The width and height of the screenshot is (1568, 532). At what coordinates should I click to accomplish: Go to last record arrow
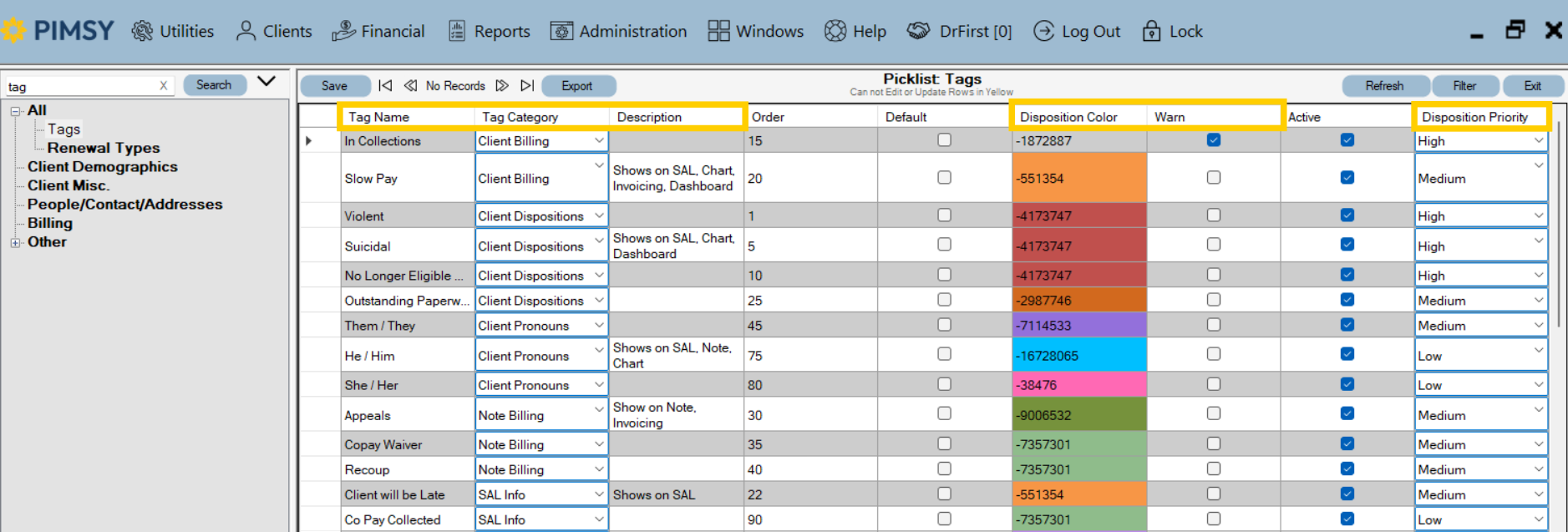[527, 86]
